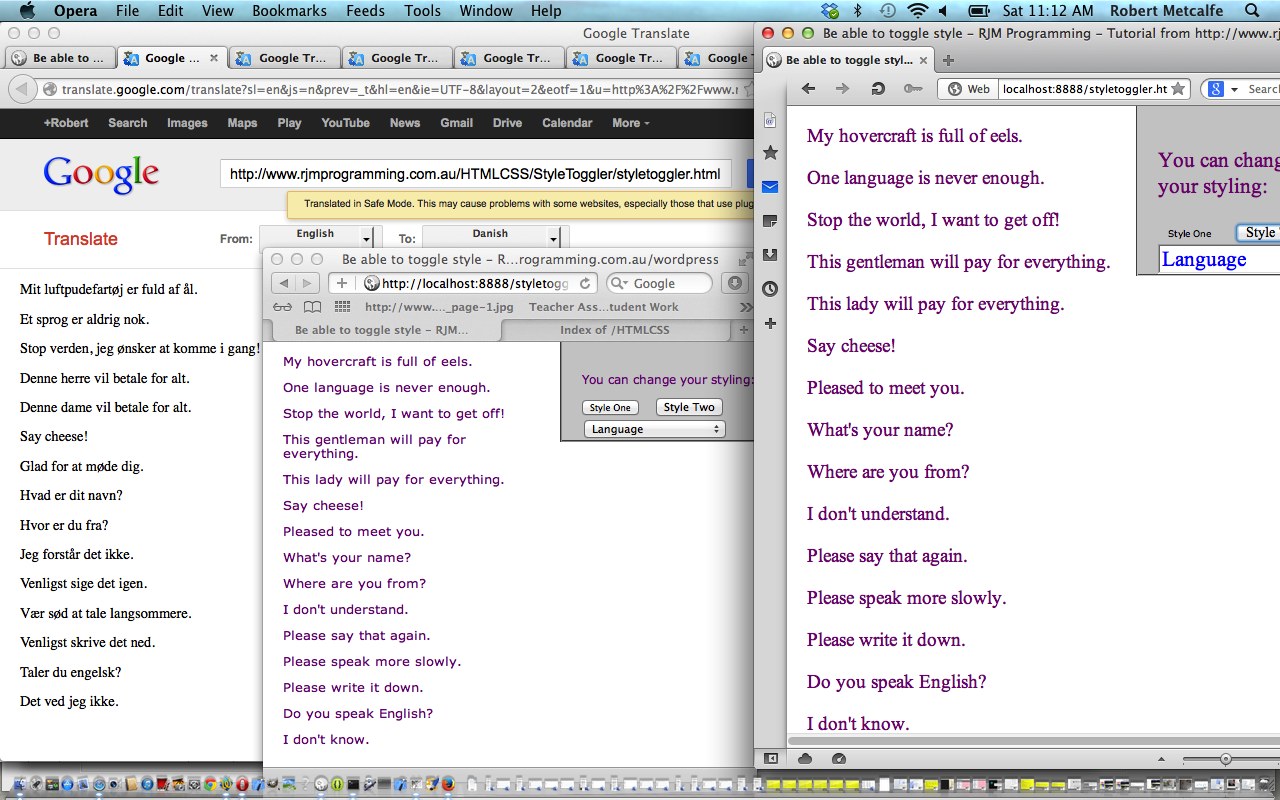The image size is (1280, 800).
Task: Click the back arrow in the Google Translate window
Action: tap(21, 89)
